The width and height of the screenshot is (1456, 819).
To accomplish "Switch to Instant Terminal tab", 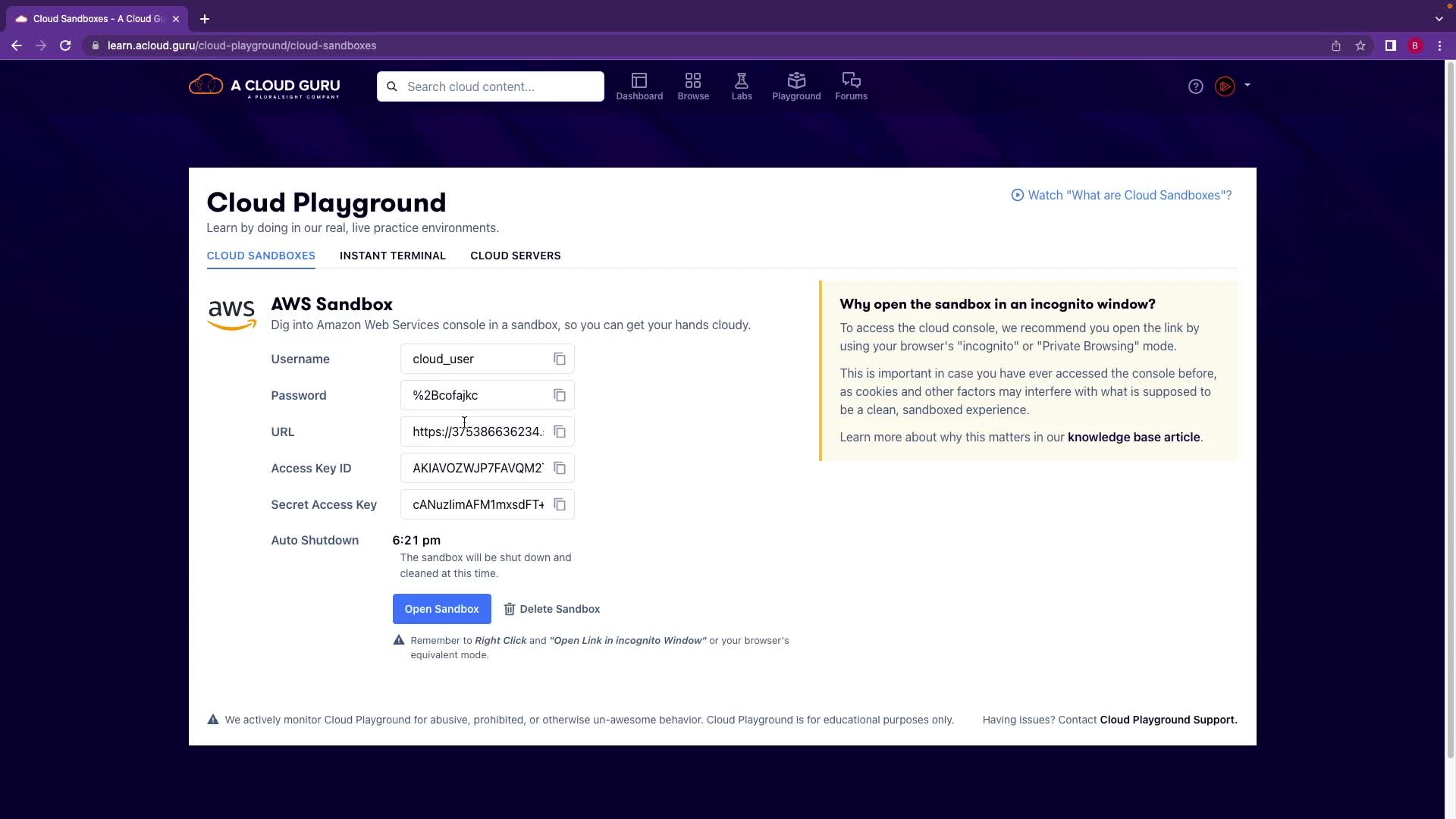I will (392, 256).
